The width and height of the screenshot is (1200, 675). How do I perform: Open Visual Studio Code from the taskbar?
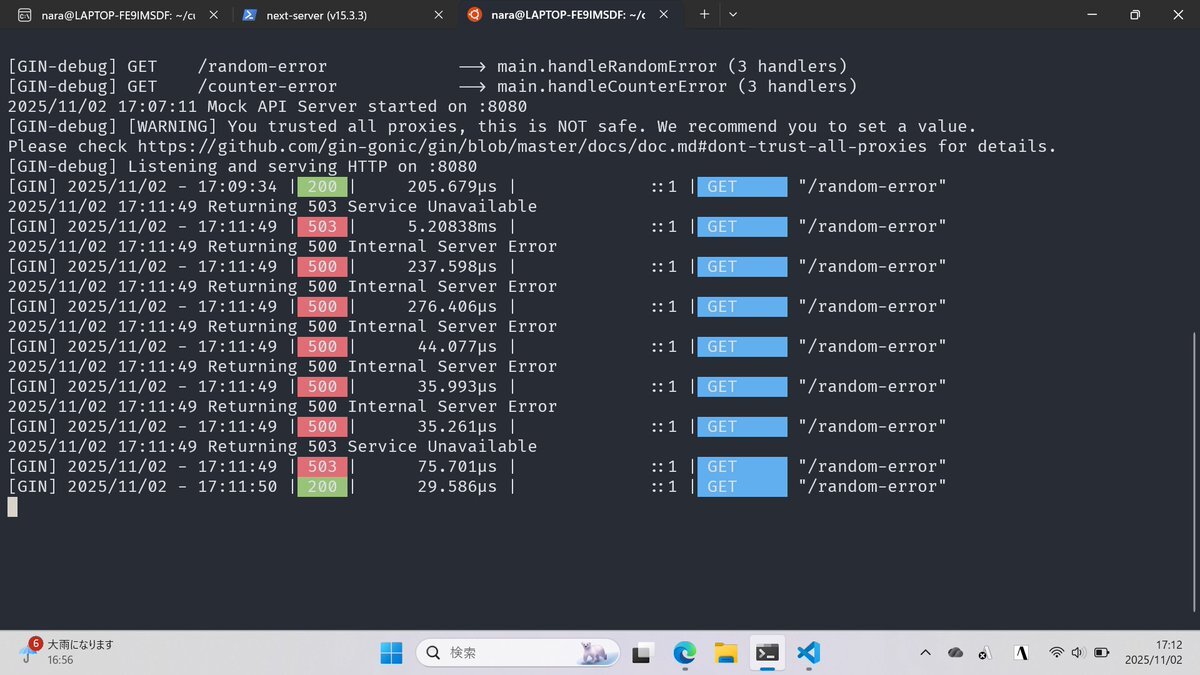[808, 653]
